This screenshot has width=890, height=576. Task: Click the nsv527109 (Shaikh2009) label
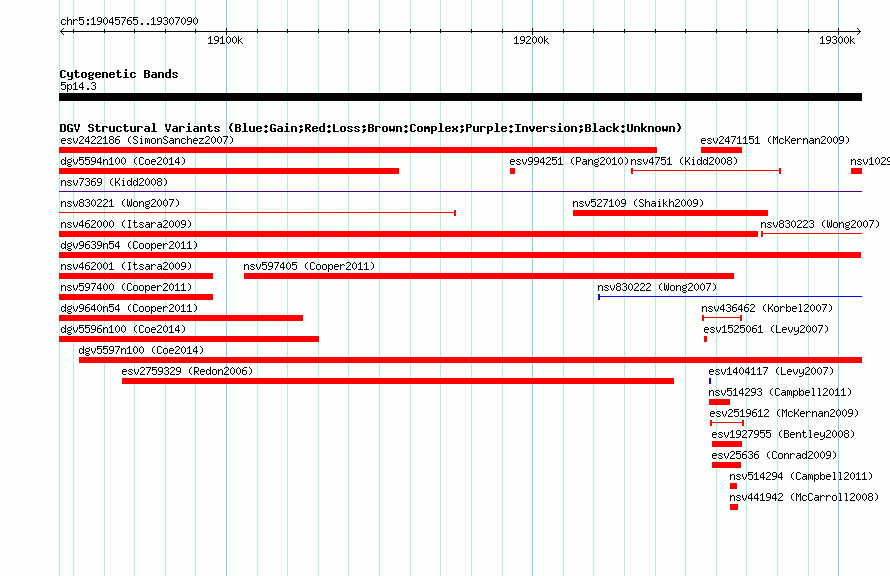pos(638,203)
